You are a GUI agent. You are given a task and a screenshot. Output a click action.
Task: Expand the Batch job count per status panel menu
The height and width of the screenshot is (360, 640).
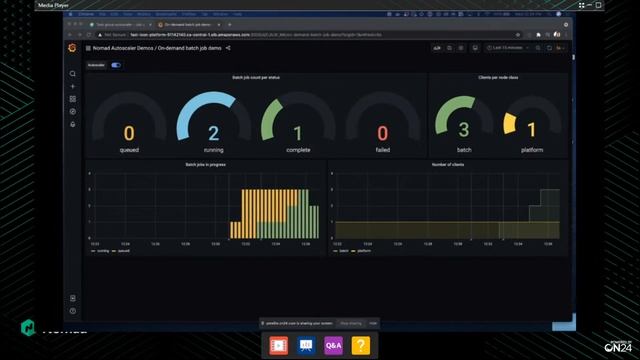pos(256,77)
